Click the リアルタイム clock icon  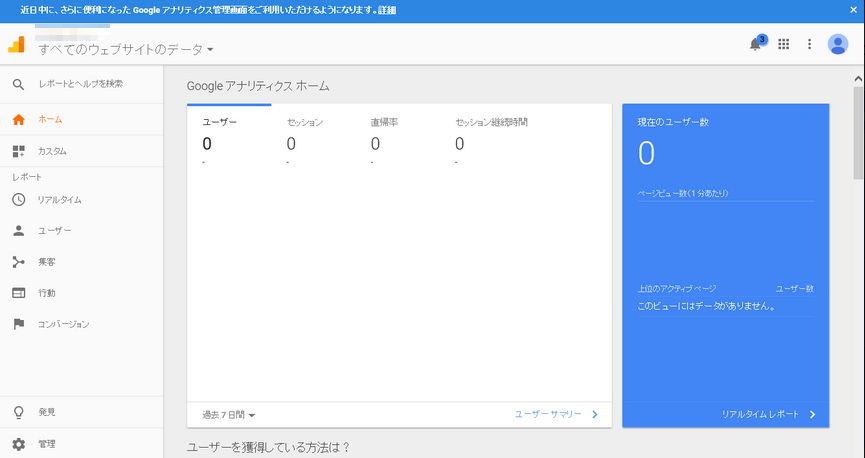pyautogui.click(x=19, y=200)
